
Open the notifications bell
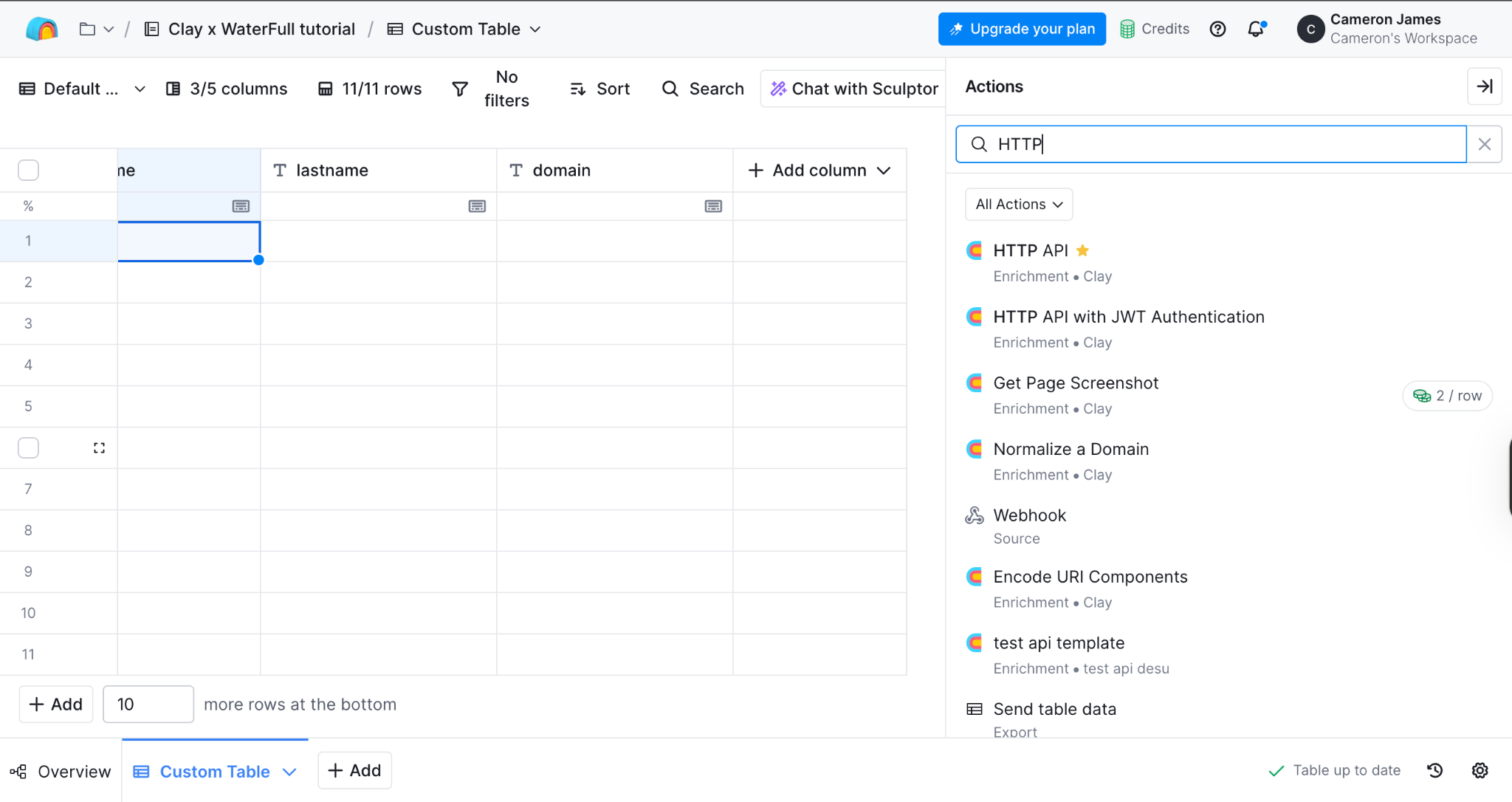[x=1255, y=29]
